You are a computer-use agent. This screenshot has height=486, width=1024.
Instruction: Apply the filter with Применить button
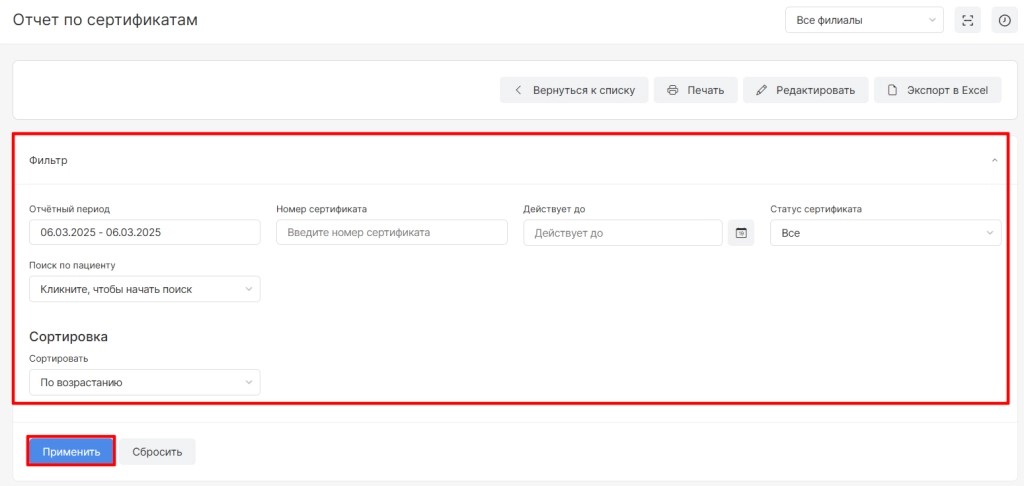(x=71, y=452)
